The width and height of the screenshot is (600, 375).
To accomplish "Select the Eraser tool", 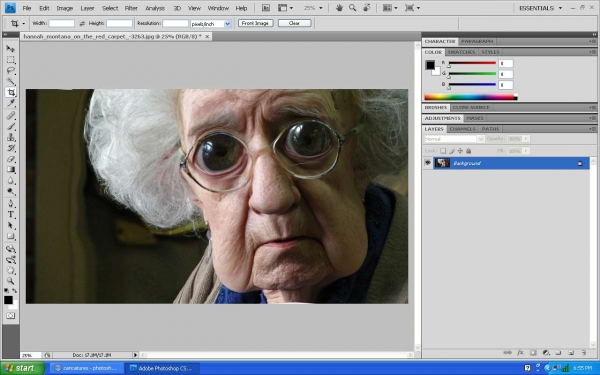I will (10, 159).
